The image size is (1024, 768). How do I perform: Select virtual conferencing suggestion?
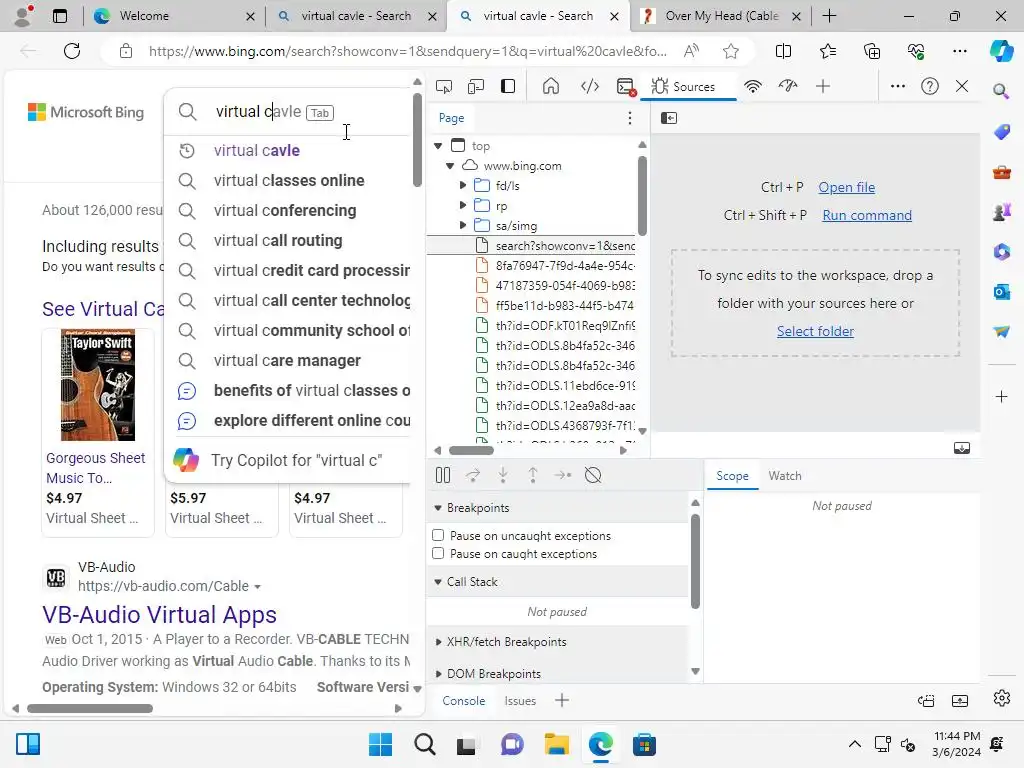(285, 210)
